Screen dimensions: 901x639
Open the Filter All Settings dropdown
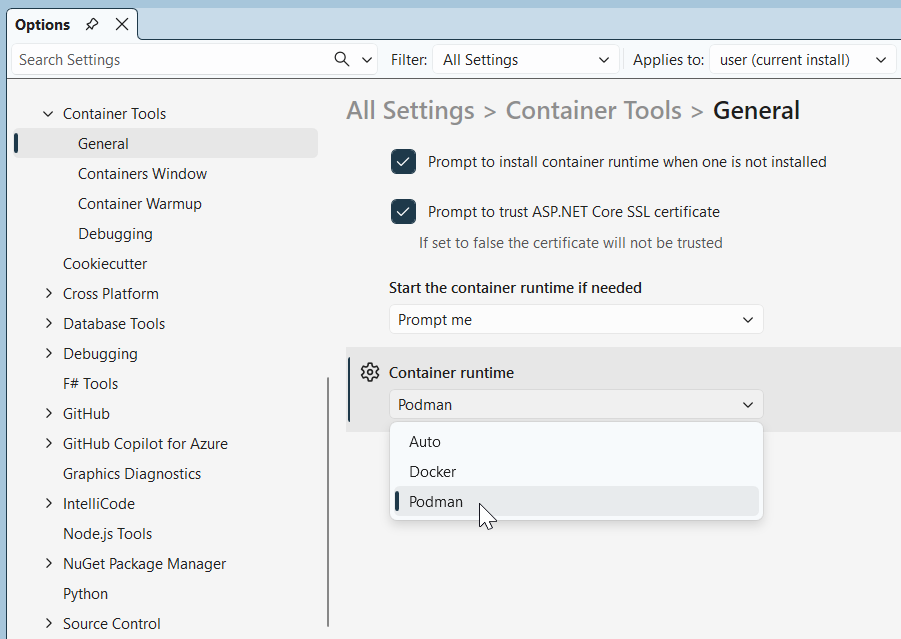click(x=525, y=59)
